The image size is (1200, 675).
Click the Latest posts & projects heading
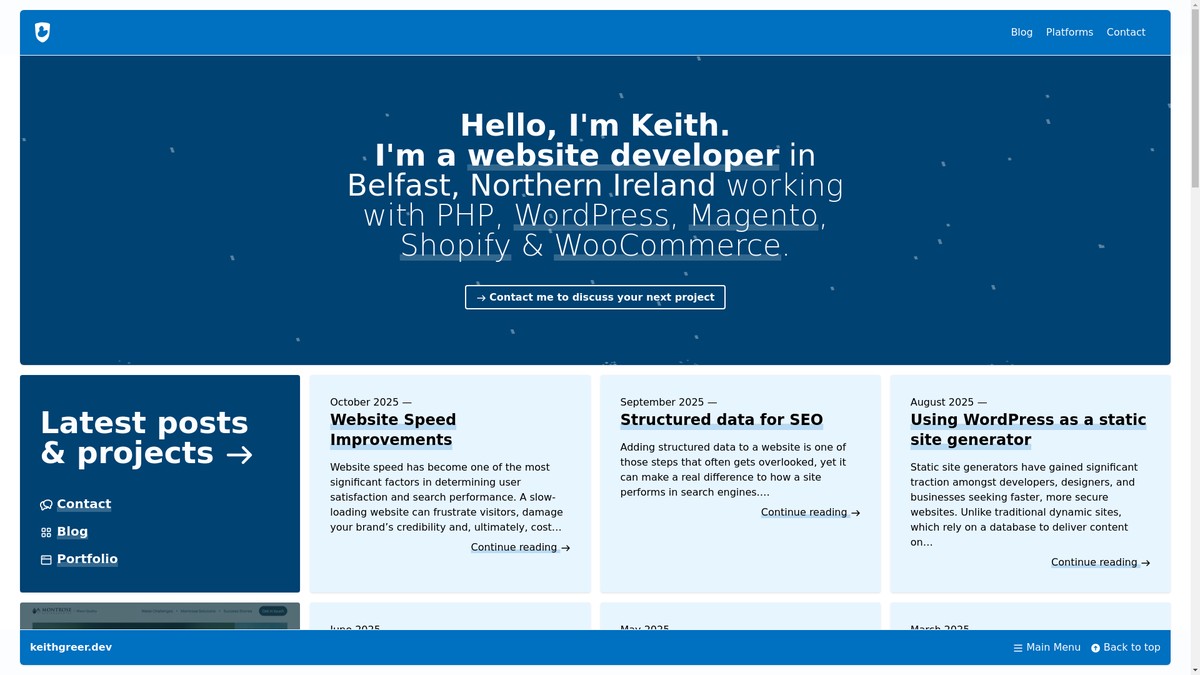point(146,438)
